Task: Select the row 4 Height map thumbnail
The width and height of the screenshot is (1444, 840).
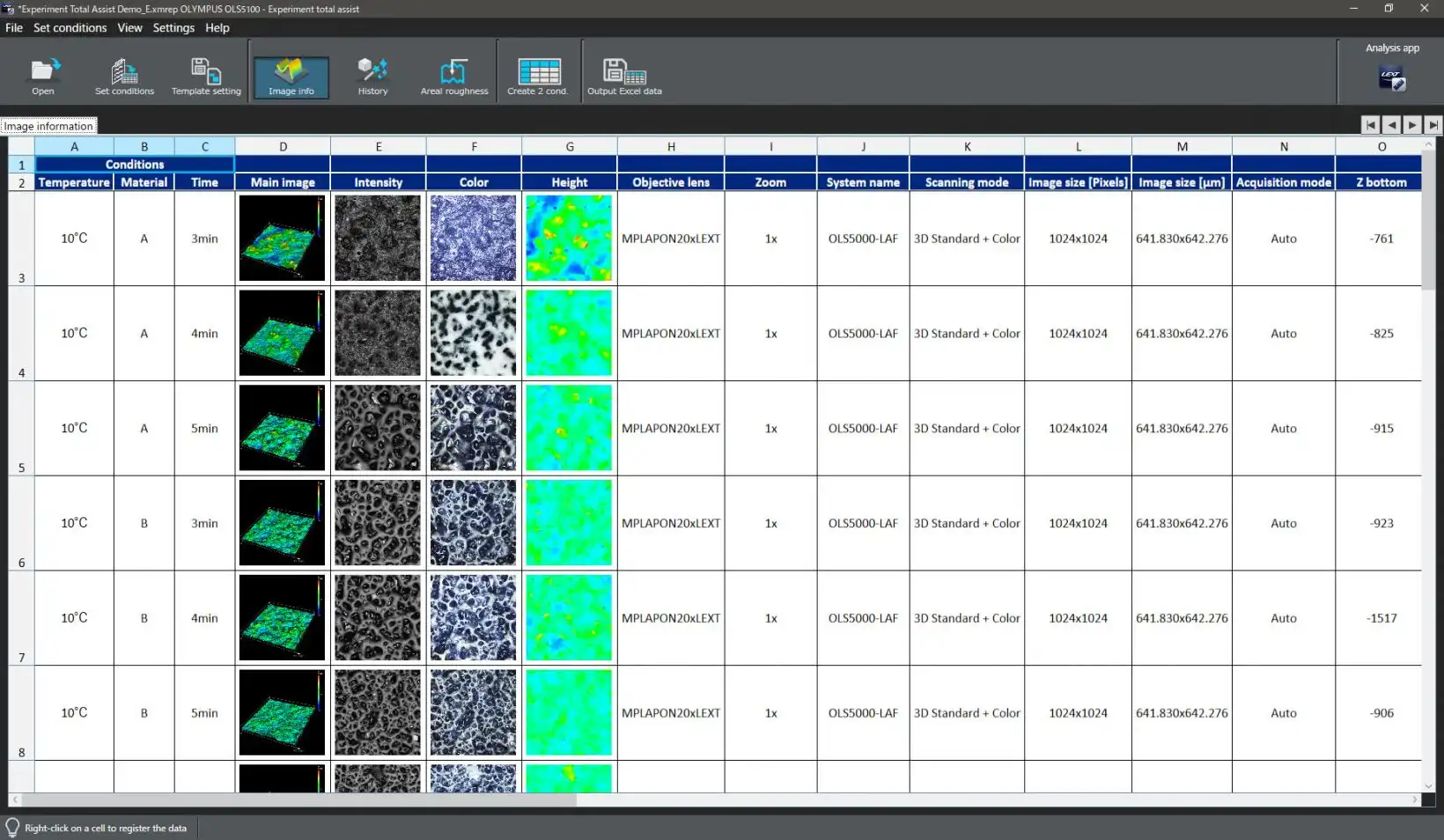Action: 569,333
